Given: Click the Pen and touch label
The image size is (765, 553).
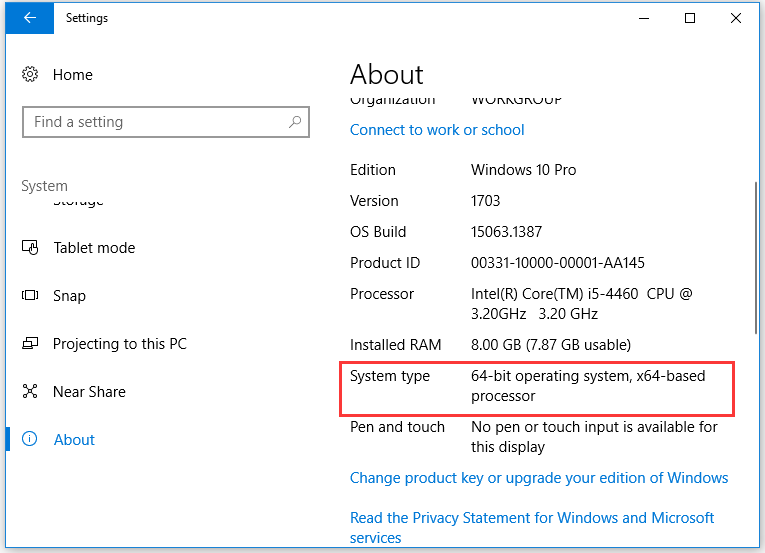Looking at the screenshot, I should click(x=397, y=427).
